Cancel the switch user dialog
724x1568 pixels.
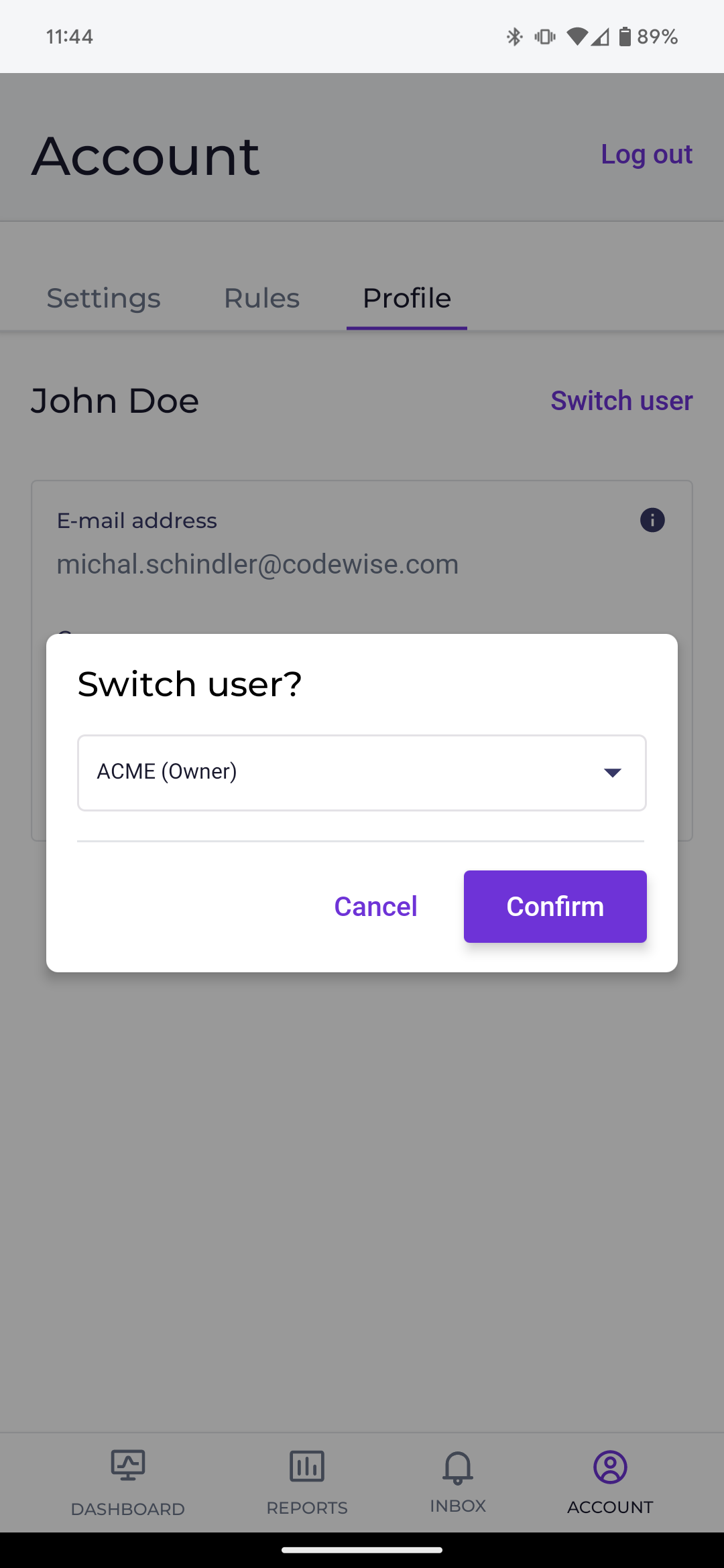click(375, 907)
